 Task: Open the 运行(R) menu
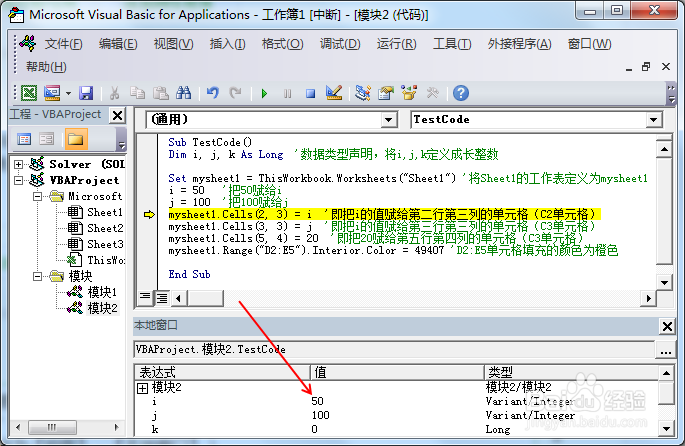click(396, 44)
